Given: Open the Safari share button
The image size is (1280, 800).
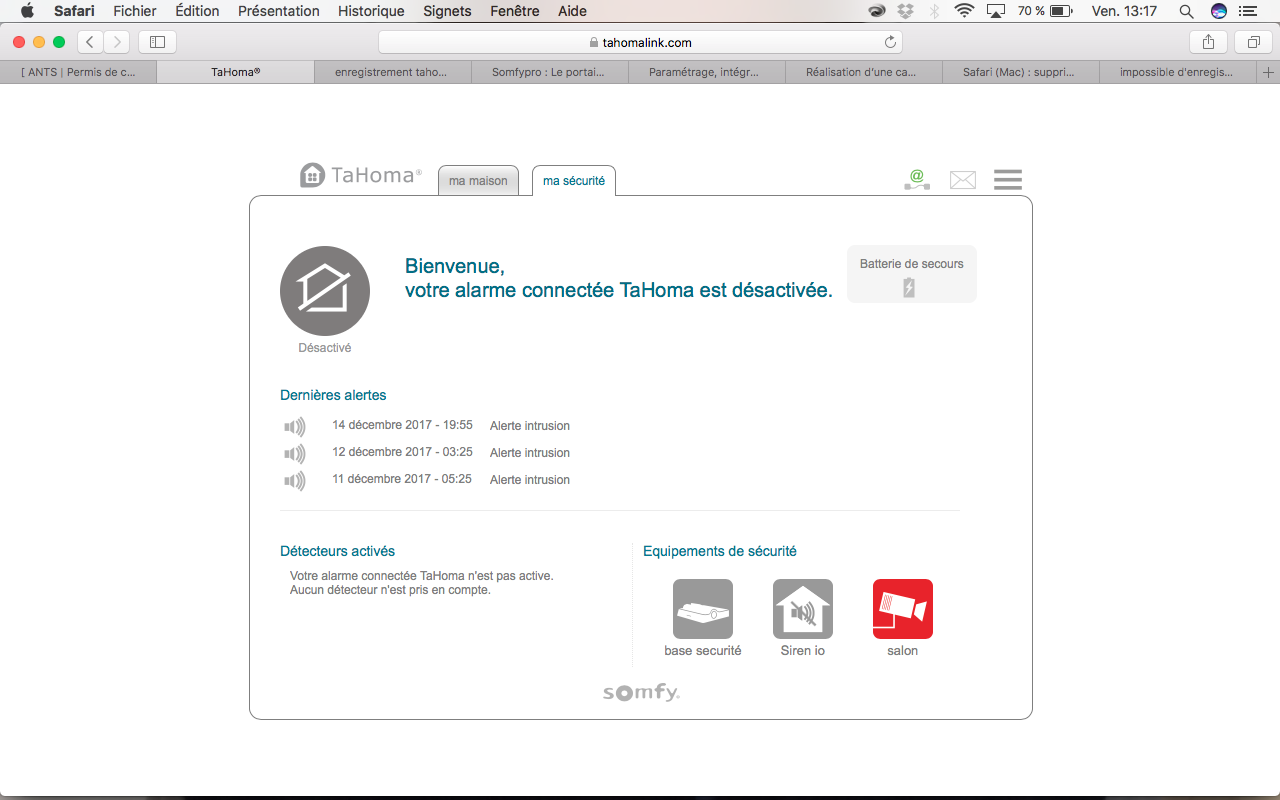Looking at the screenshot, I should (1208, 42).
